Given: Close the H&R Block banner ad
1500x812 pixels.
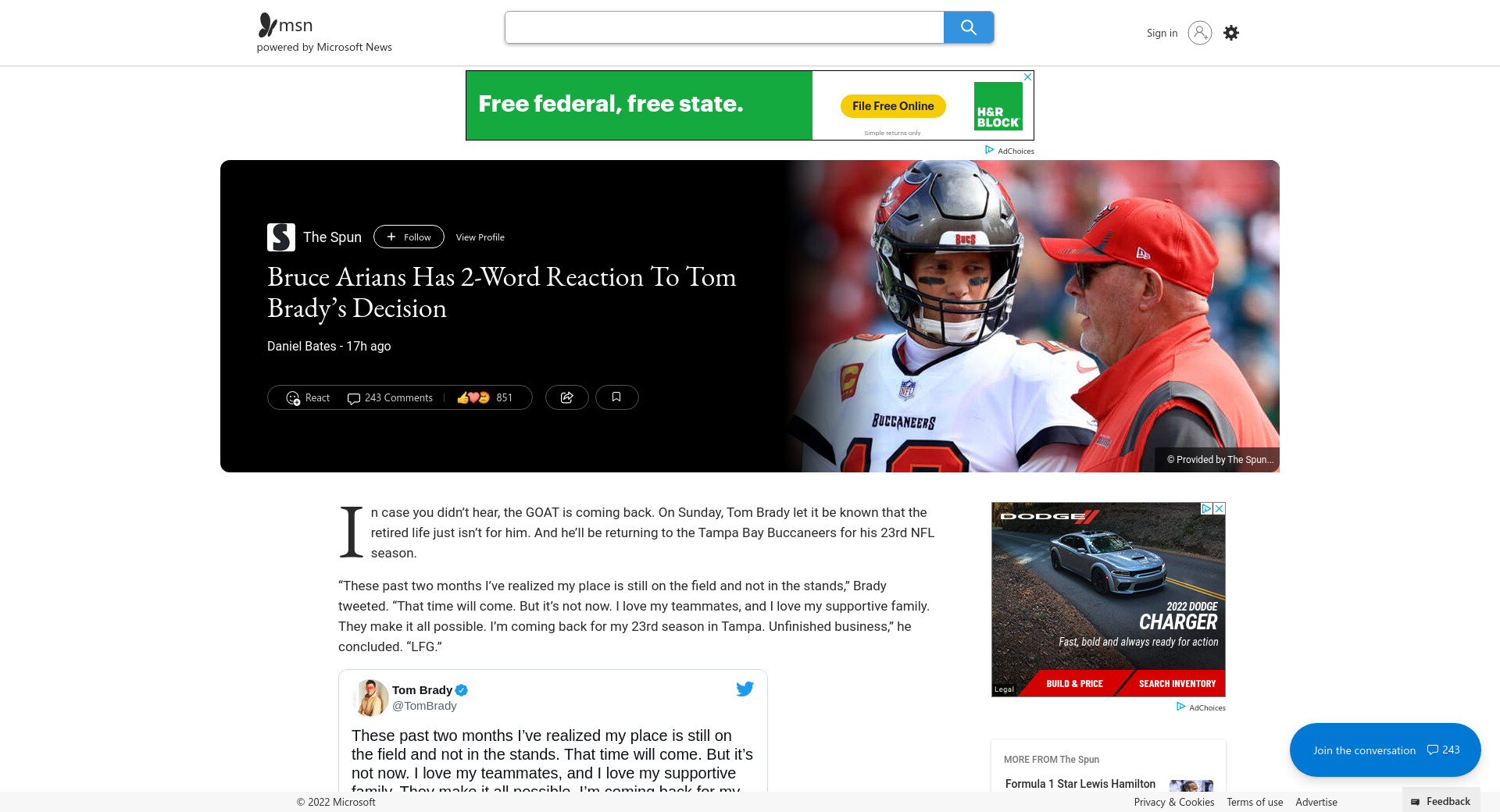Looking at the screenshot, I should coord(1027,77).
